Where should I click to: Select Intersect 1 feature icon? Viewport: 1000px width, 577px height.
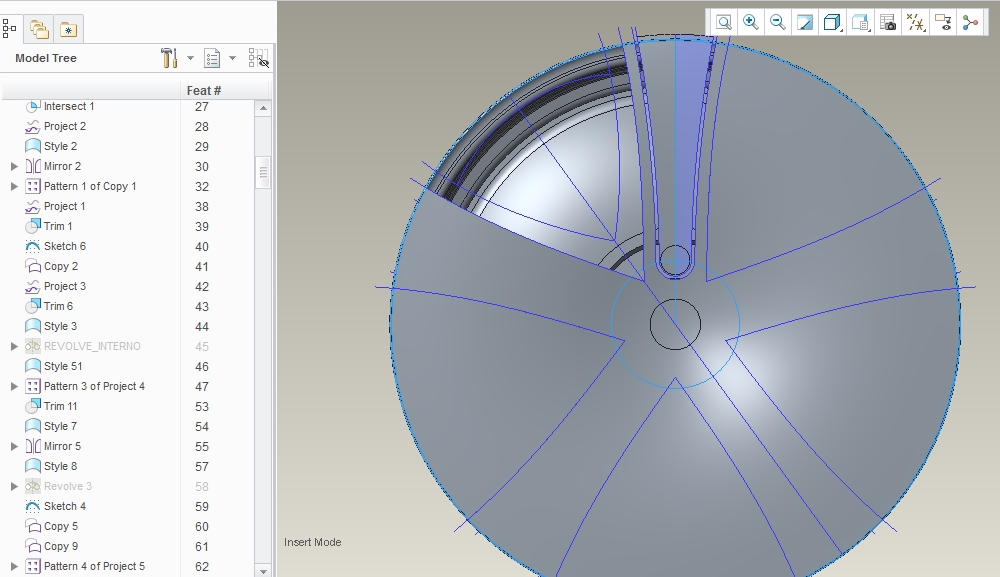pos(33,106)
